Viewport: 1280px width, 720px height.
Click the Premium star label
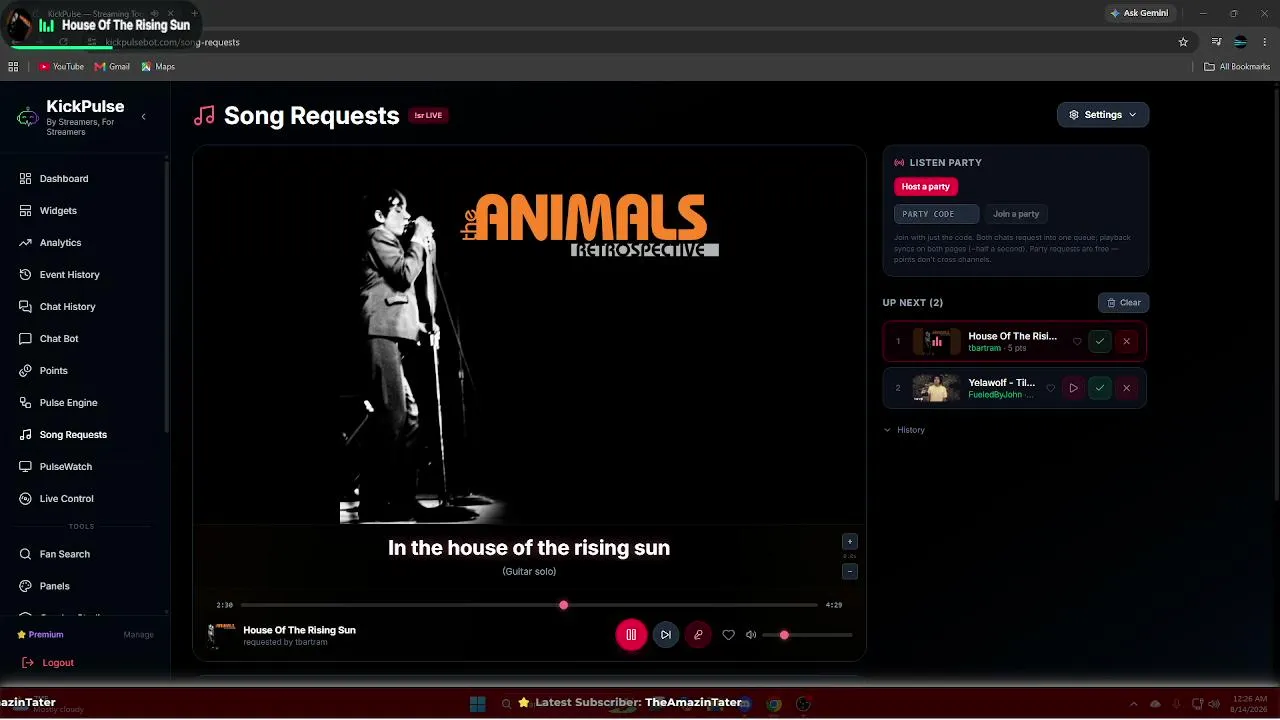pyautogui.click(x=40, y=635)
